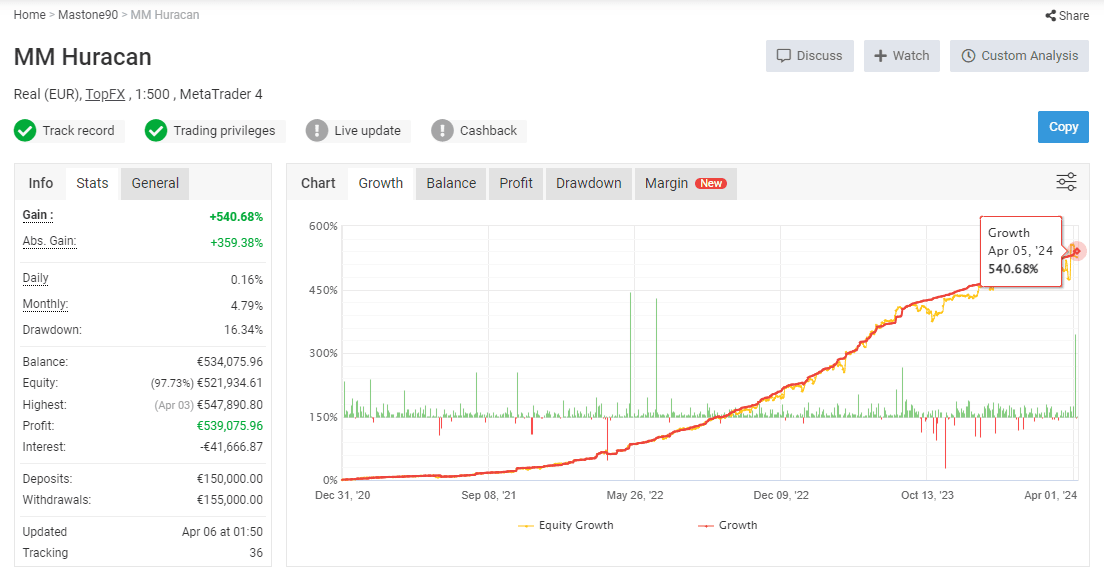1104x581 pixels.
Task: Click the Discuss speech bubble button
Action: click(x=810, y=56)
